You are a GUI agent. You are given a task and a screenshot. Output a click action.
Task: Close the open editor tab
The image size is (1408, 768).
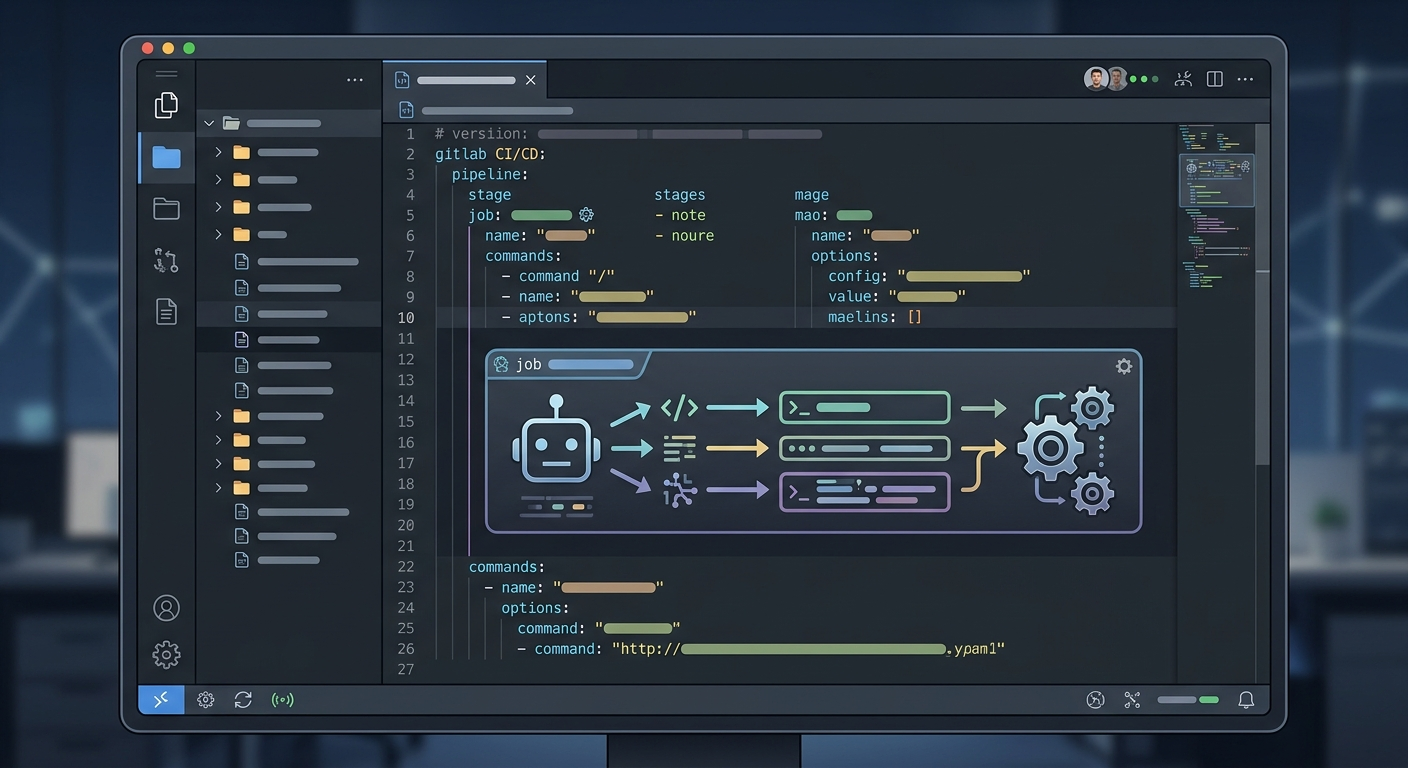click(530, 80)
